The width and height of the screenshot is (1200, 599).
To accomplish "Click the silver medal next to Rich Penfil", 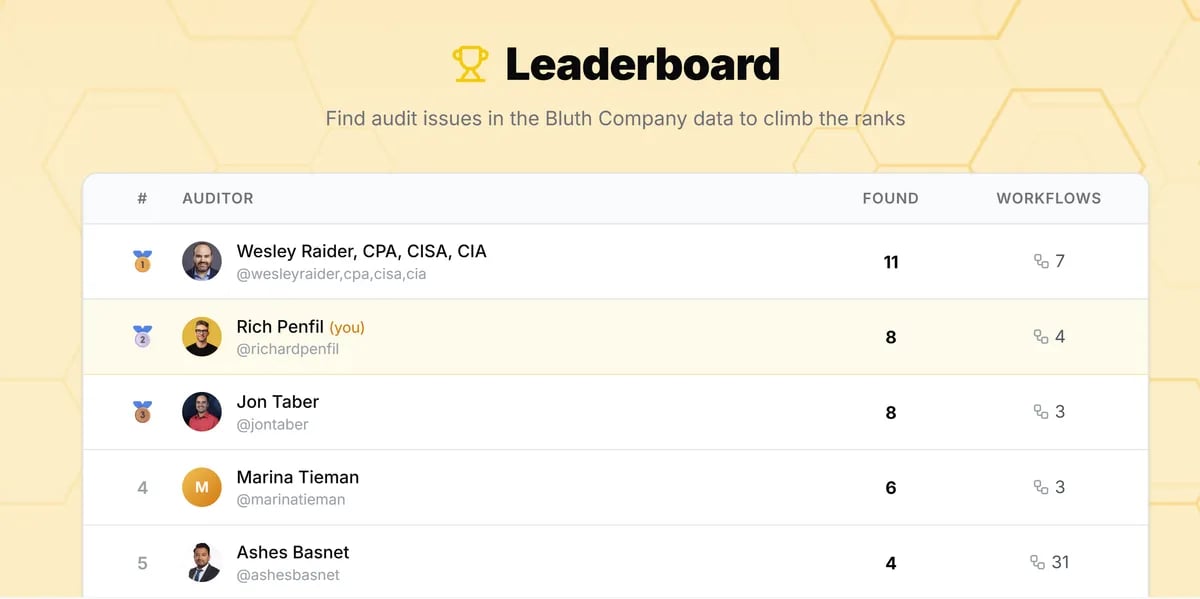I will tap(142, 337).
